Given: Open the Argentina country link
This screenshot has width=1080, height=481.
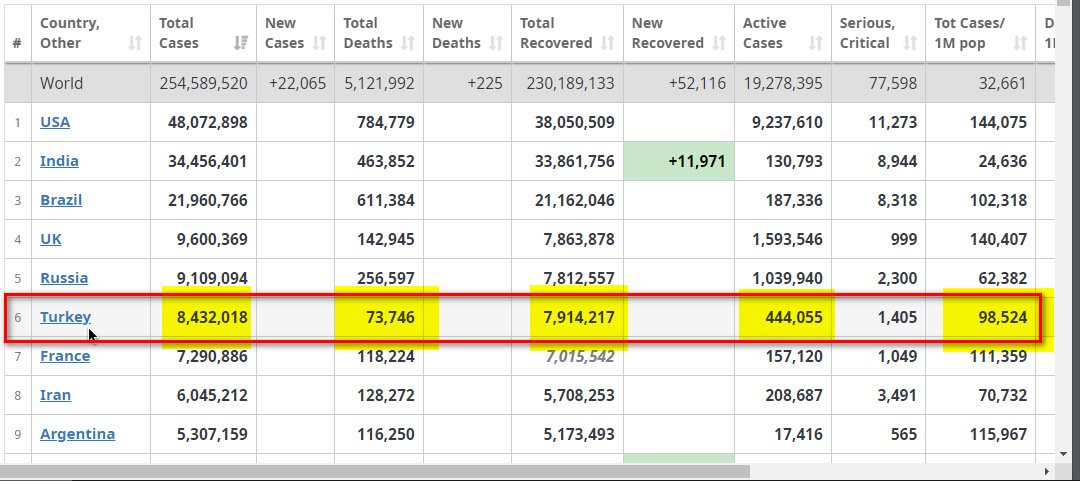Looking at the screenshot, I should (x=77, y=434).
